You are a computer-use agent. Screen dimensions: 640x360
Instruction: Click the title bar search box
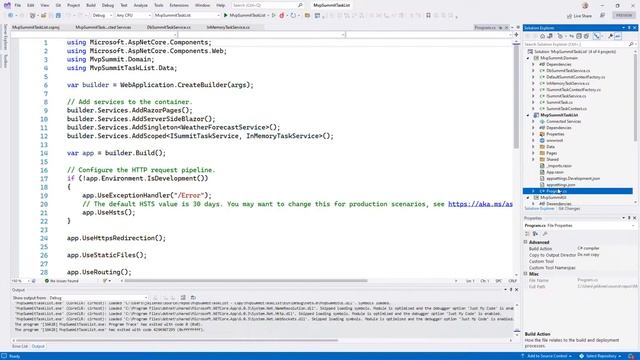[x=268, y=5]
